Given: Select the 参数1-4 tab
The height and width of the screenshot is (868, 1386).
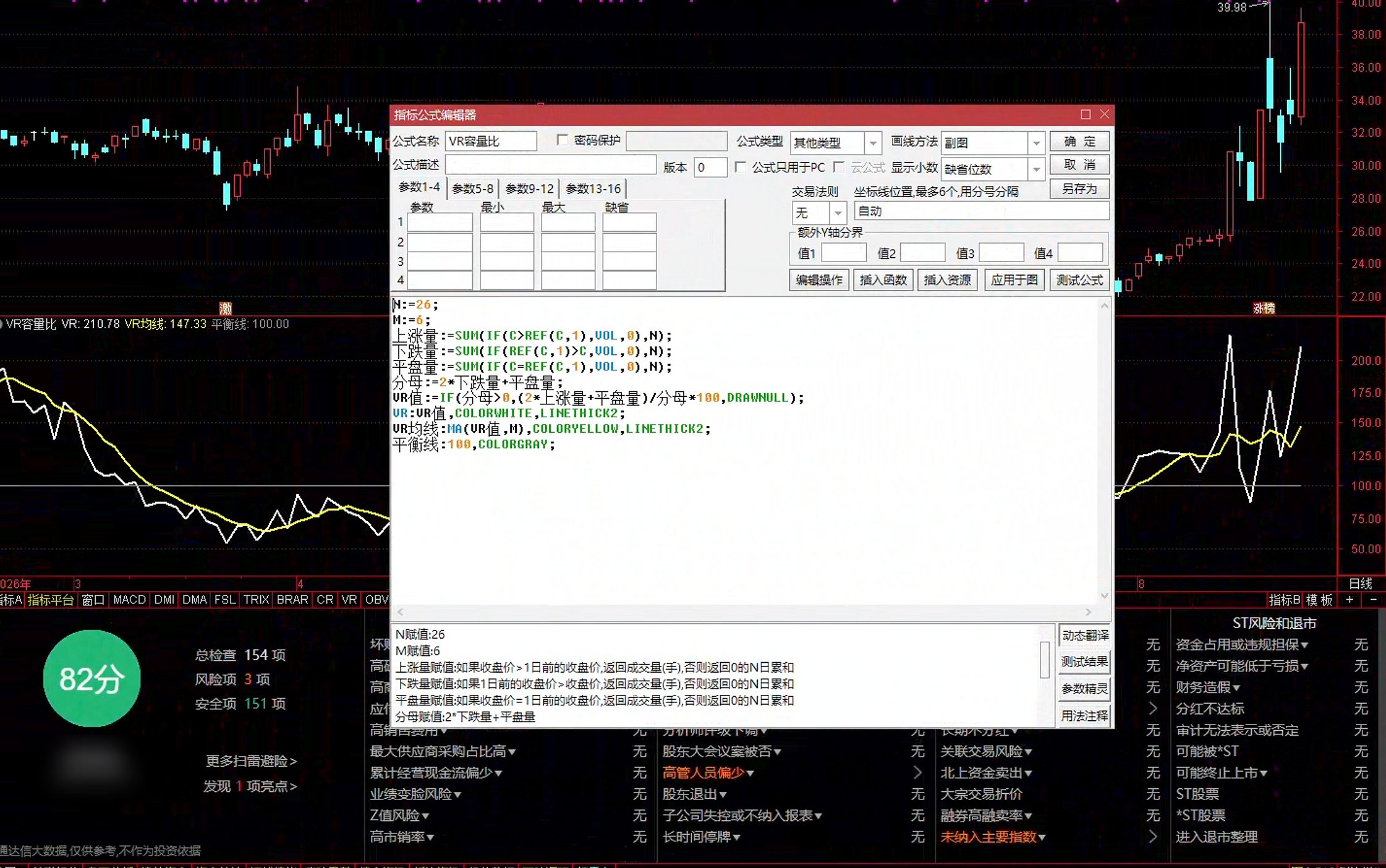Looking at the screenshot, I should 419,187.
